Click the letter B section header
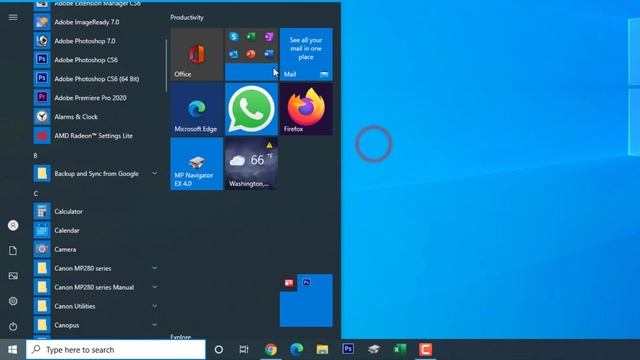Image resolution: width=640 pixels, height=360 pixels. pyautogui.click(x=36, y=156)
